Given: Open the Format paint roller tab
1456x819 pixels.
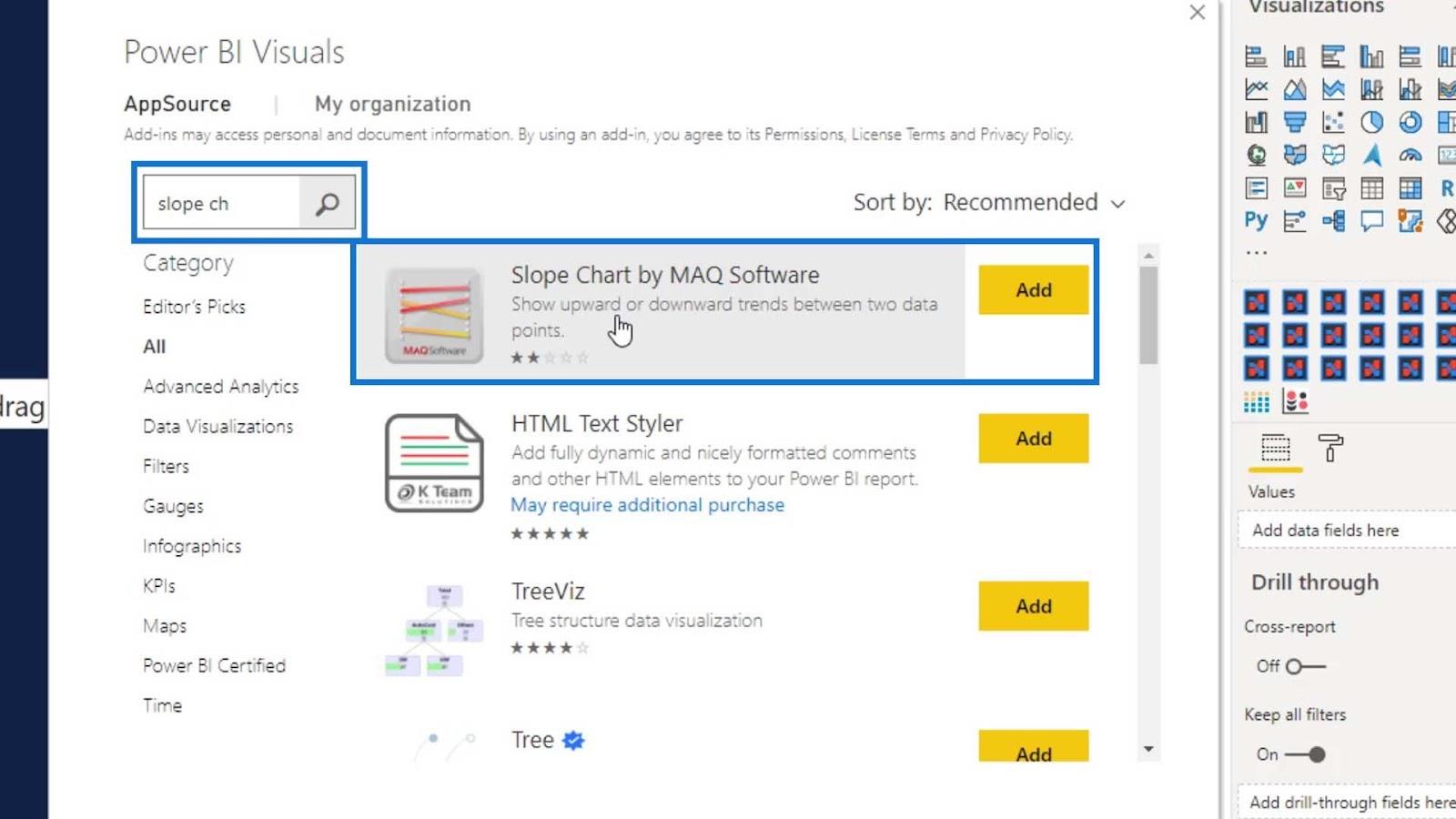Looking at the screenshot, I should [1330, 448].
